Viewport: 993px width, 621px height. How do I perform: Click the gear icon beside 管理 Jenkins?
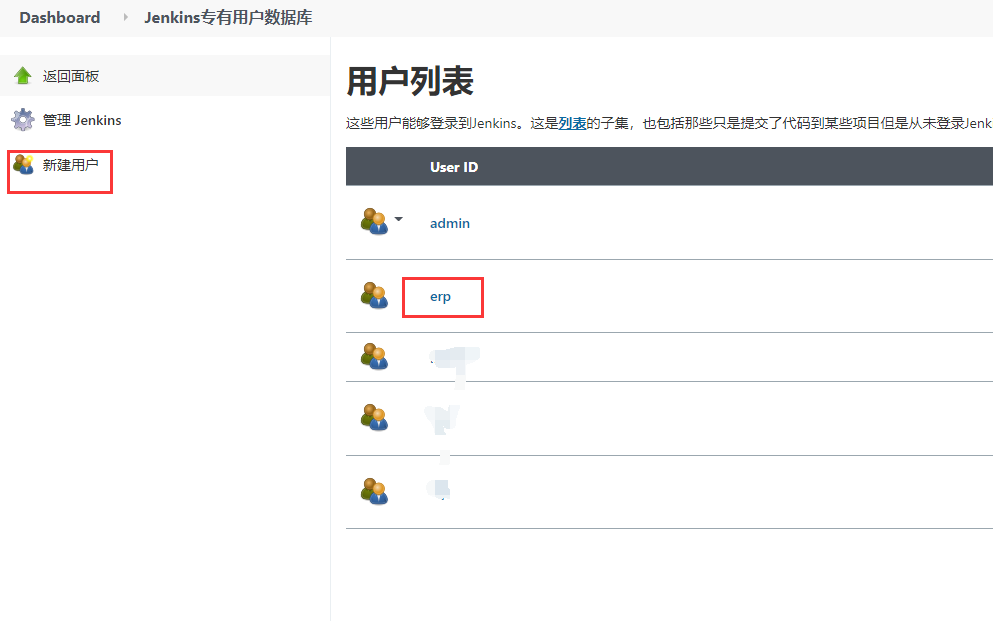pos(23,120)
